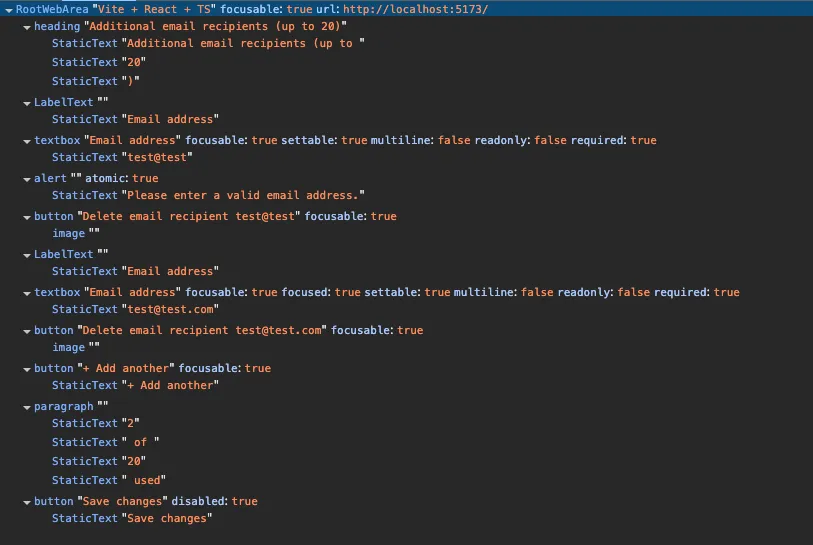Collapse the heading node disclosure triangle

26,27
